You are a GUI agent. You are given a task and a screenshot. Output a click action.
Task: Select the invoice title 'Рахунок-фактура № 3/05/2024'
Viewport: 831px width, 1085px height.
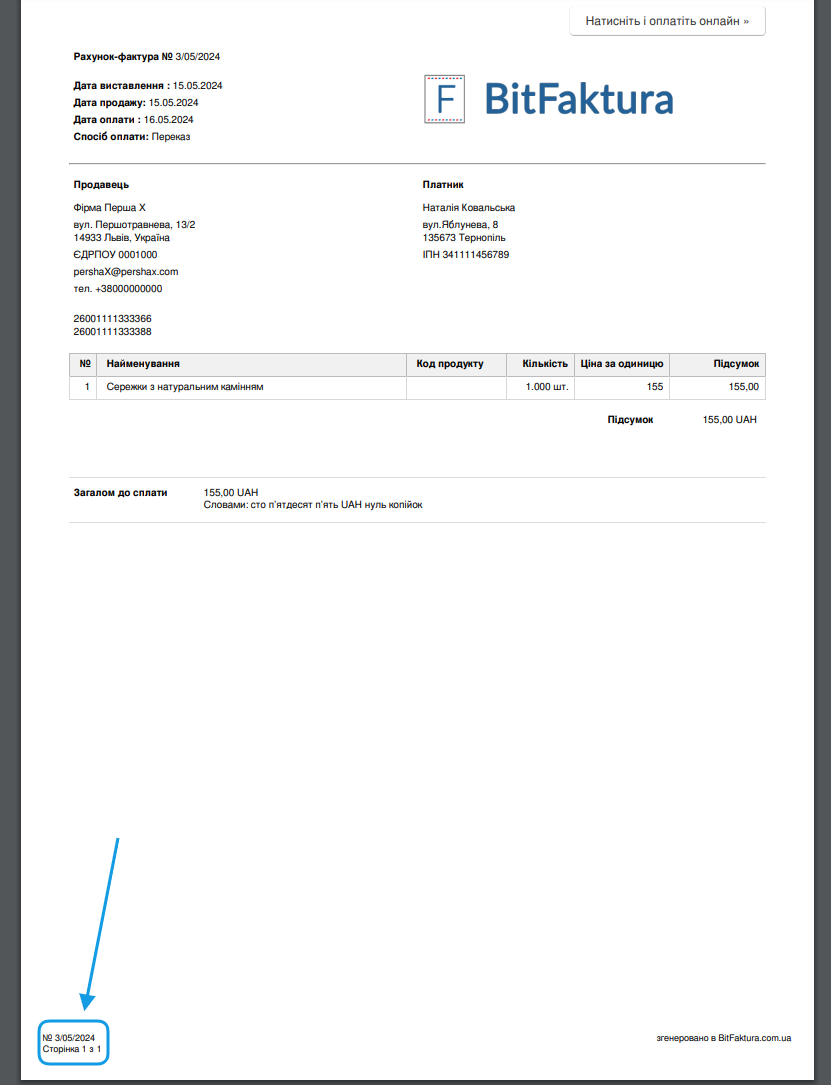click(147, 57)
